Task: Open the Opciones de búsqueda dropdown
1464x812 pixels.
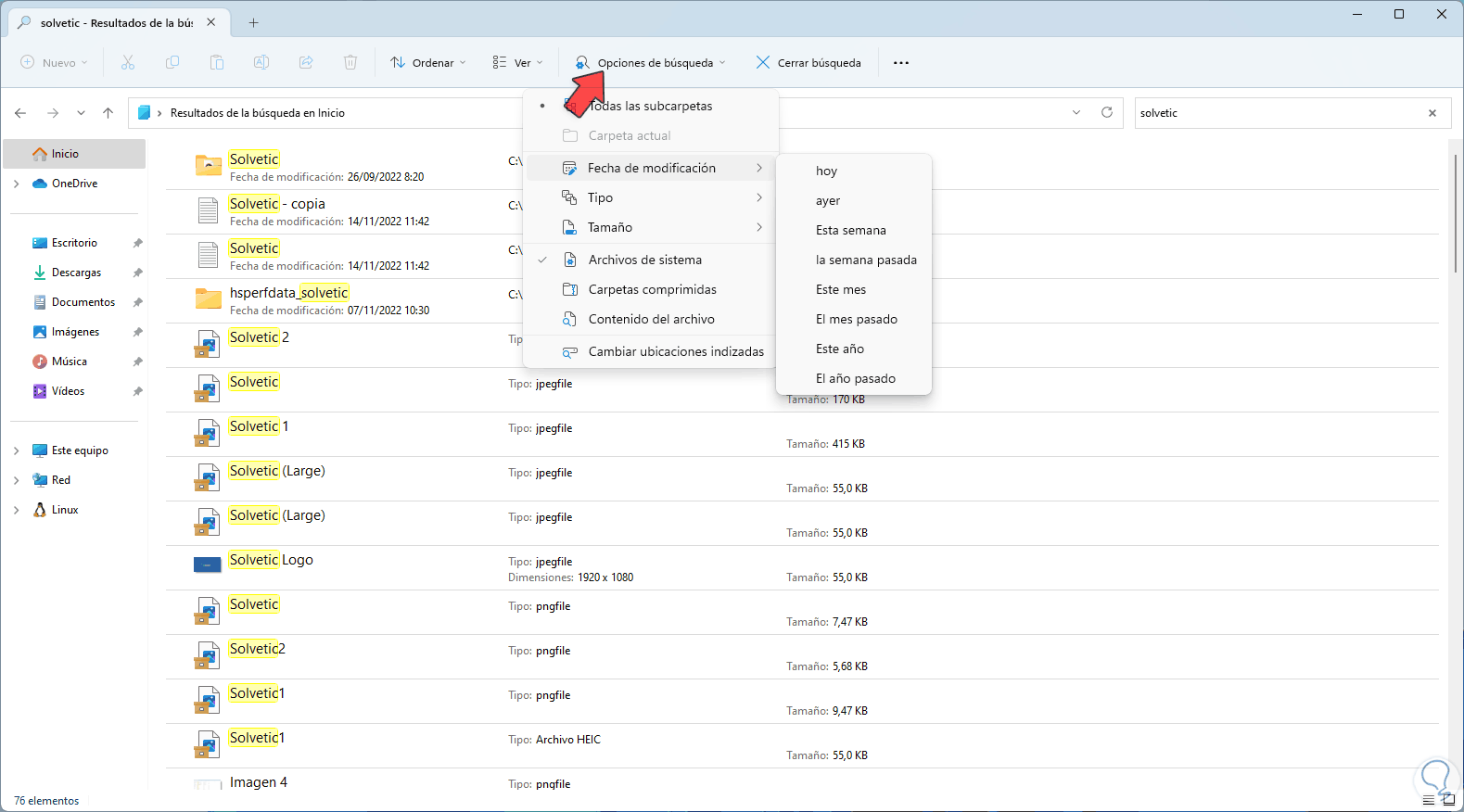Action: click(x=650, y=62)
